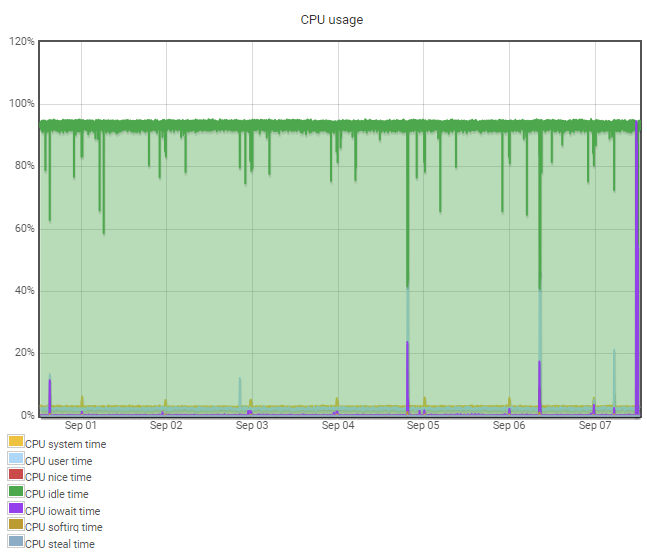Toggle the CPU idle time legend label
Image resolution: width=647 pixels, height=557 pixels.
pos(57,494)
